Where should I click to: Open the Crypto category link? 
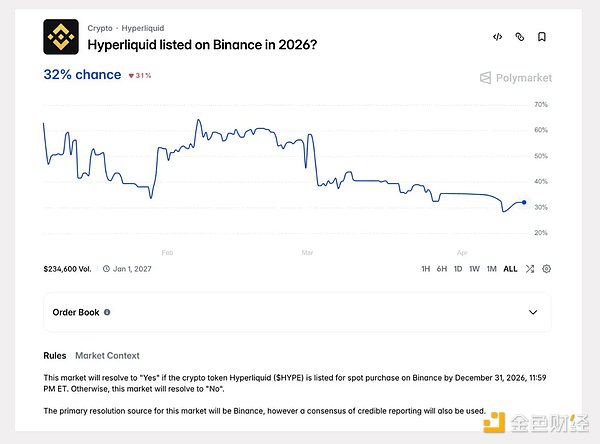pyautogui.click(x=100, y=29)
